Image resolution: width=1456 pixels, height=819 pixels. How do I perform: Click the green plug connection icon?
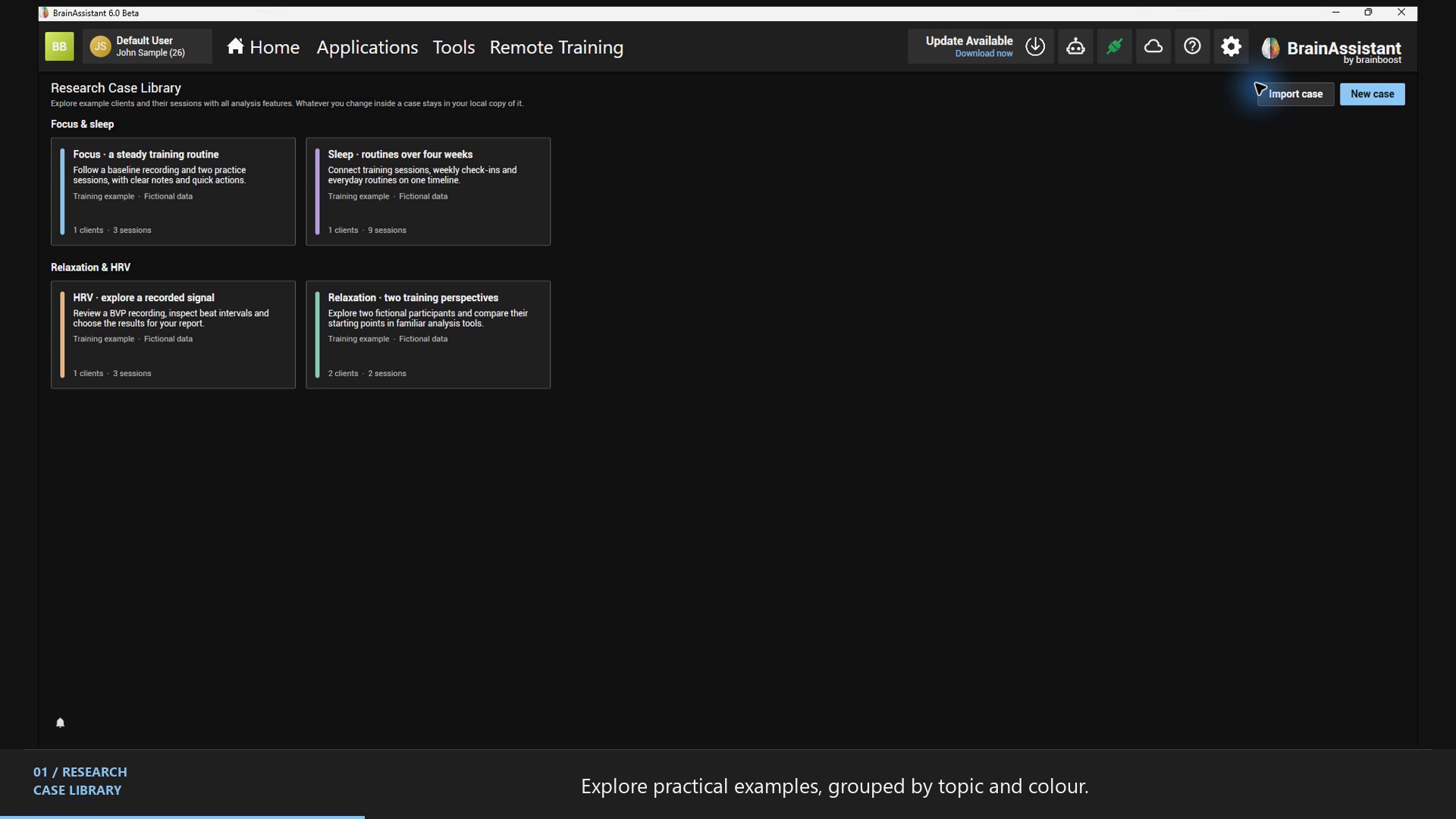click(x=1114, y=47)
